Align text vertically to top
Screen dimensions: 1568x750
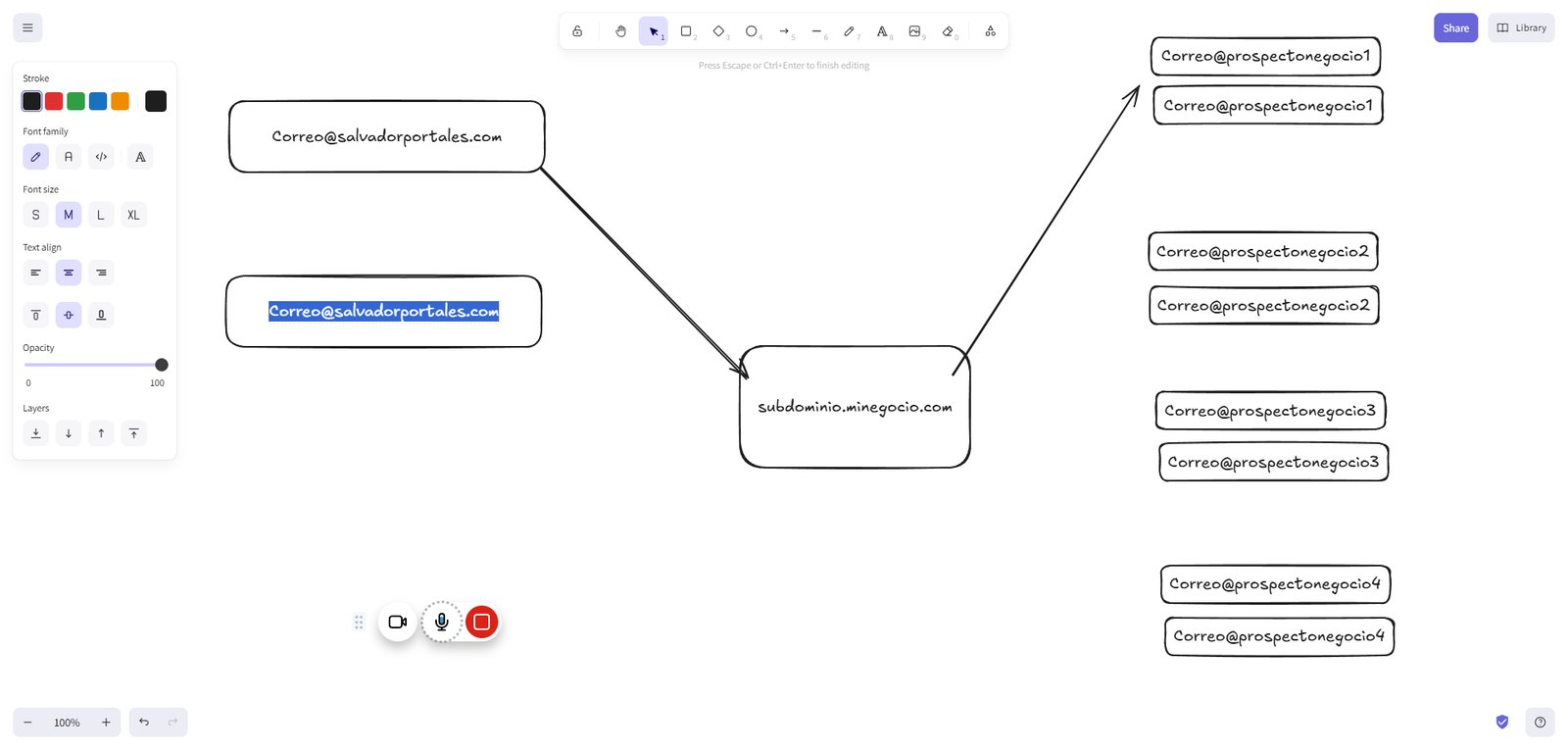(36, 315)
